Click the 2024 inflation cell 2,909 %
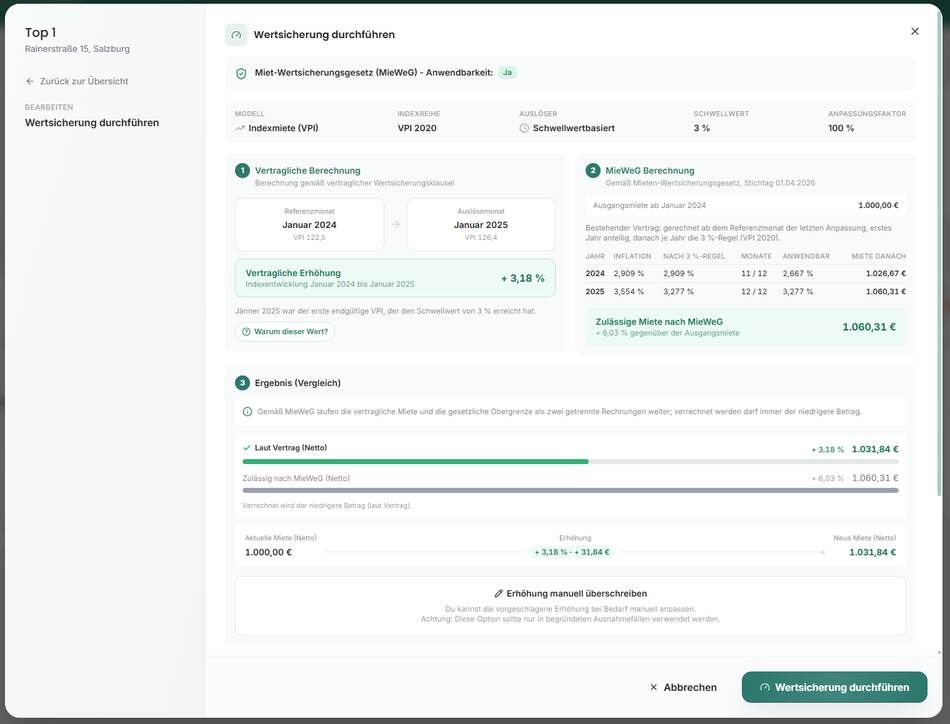Screen dimensions: 950x724 (628, 274)
